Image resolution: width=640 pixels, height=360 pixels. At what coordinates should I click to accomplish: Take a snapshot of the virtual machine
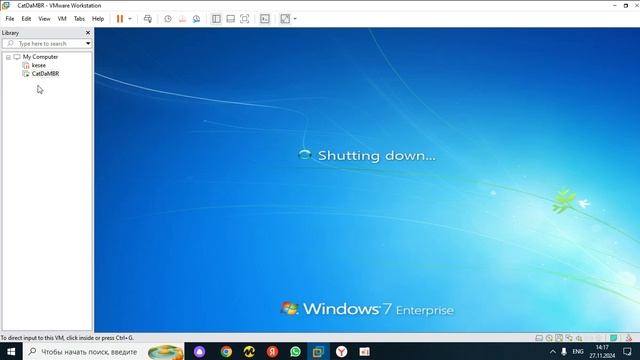tap(168, 19)
